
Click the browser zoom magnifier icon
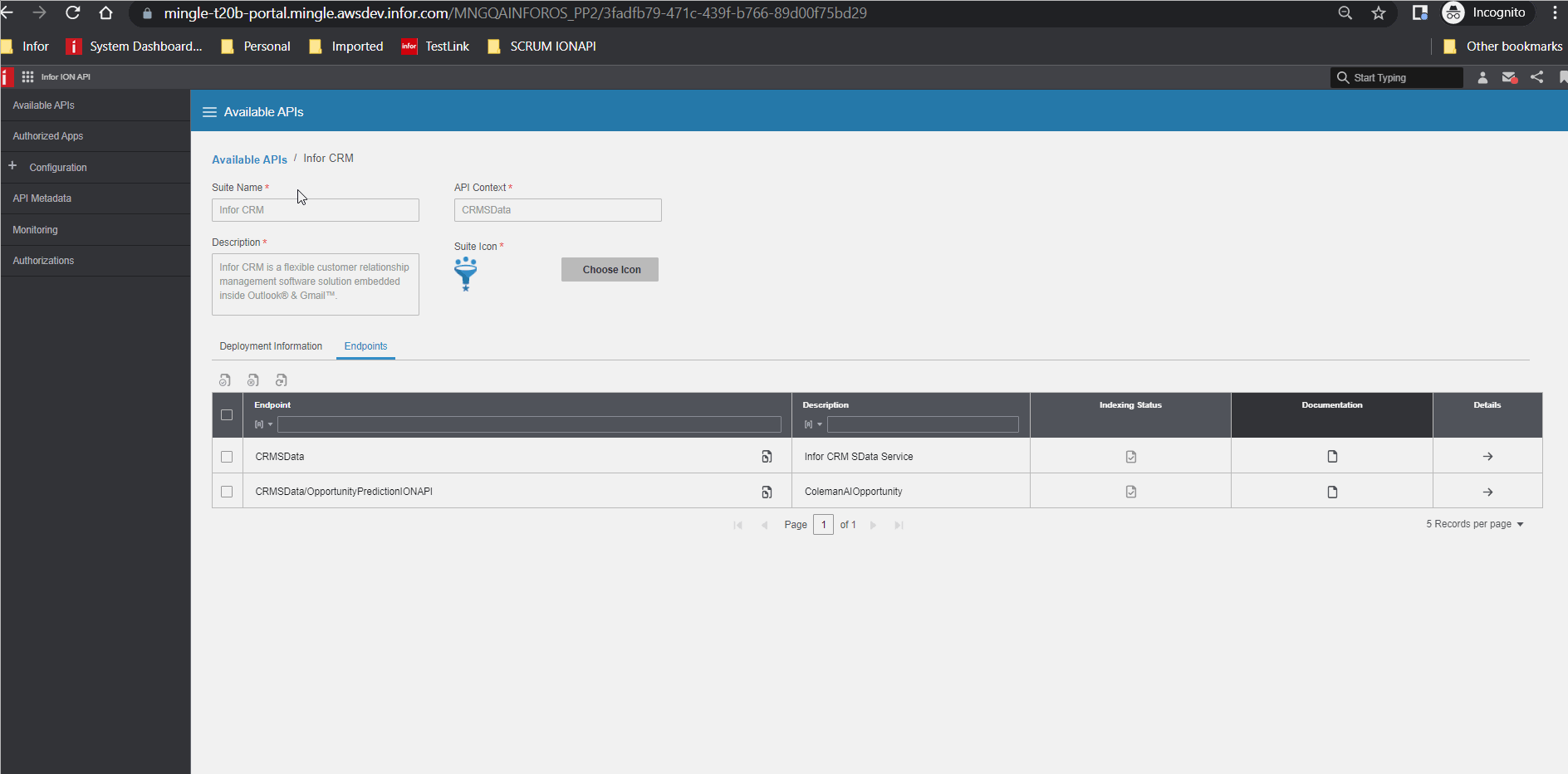coord(1345,12)
